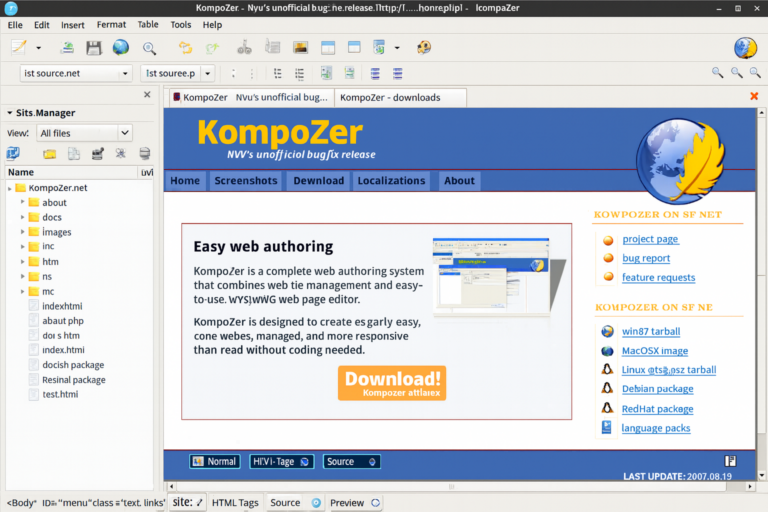Click the horizontal scrollbar under the page
Viewport: 768px width, 512px height.
(451, 487)
